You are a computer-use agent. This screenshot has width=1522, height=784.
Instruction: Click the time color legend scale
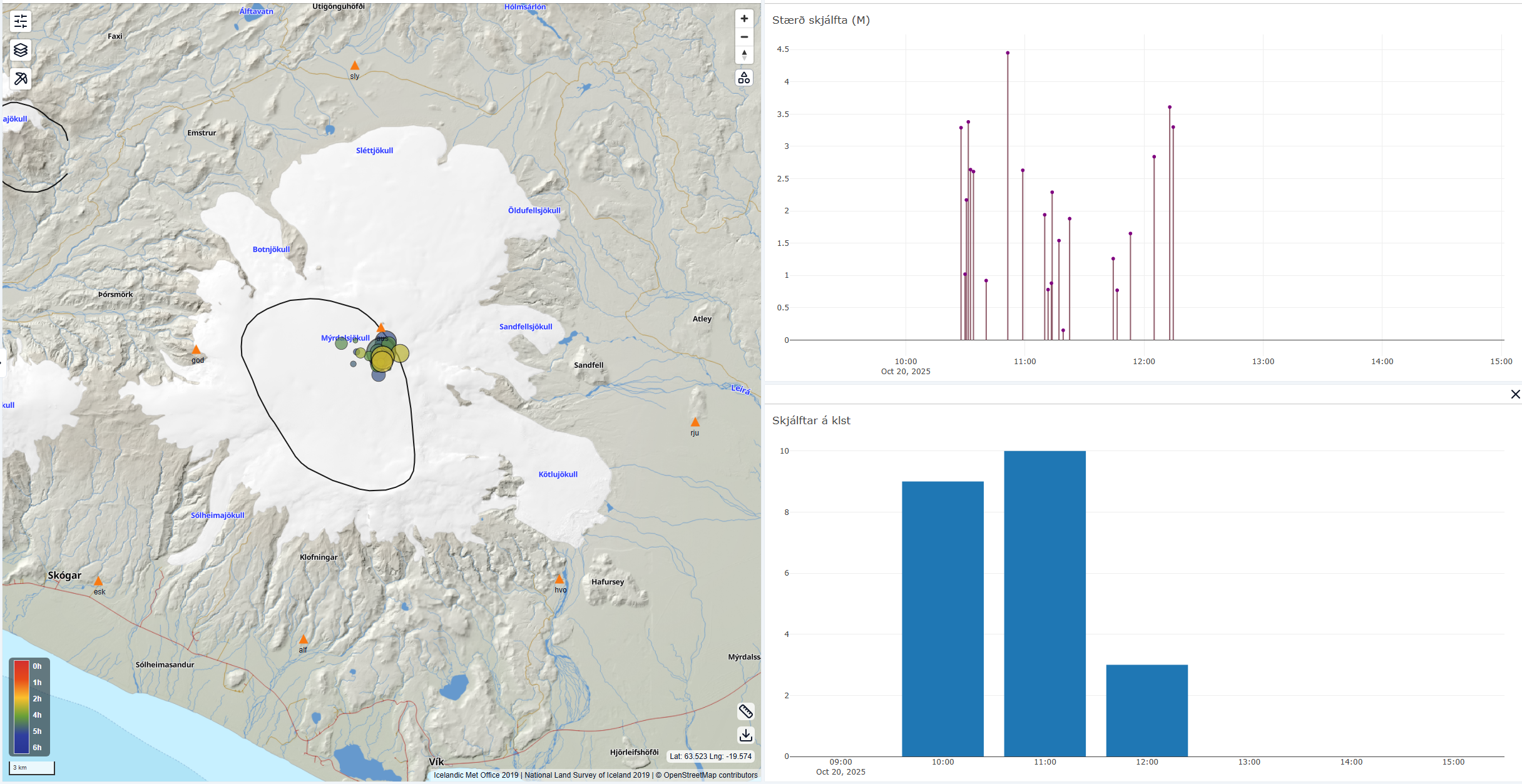(x=22, y=706)
